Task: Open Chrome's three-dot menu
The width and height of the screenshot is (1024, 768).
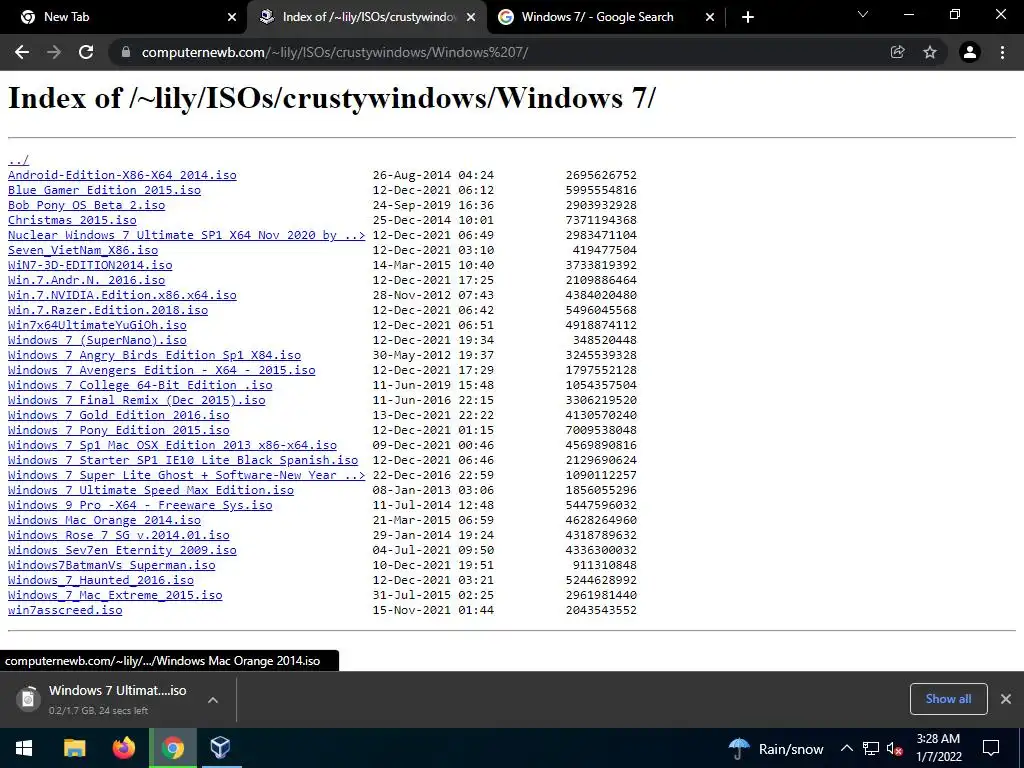Action: (1002, 52)
